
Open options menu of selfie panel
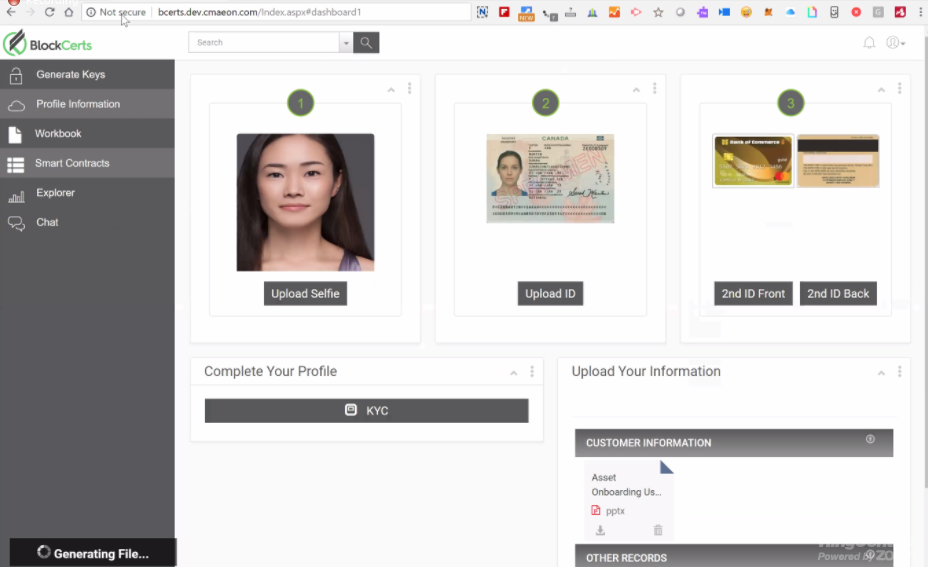pyautogui.click(x=410, y=88)
